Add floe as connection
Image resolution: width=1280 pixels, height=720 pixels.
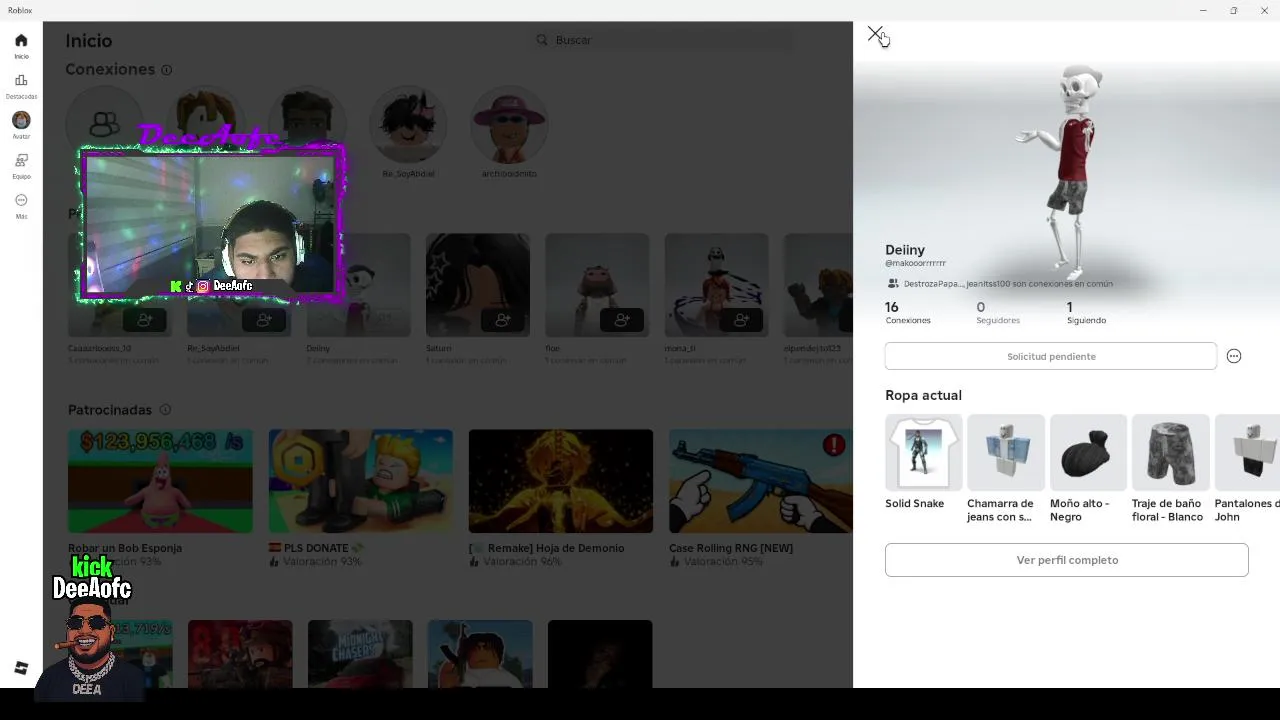click(622, 320)
